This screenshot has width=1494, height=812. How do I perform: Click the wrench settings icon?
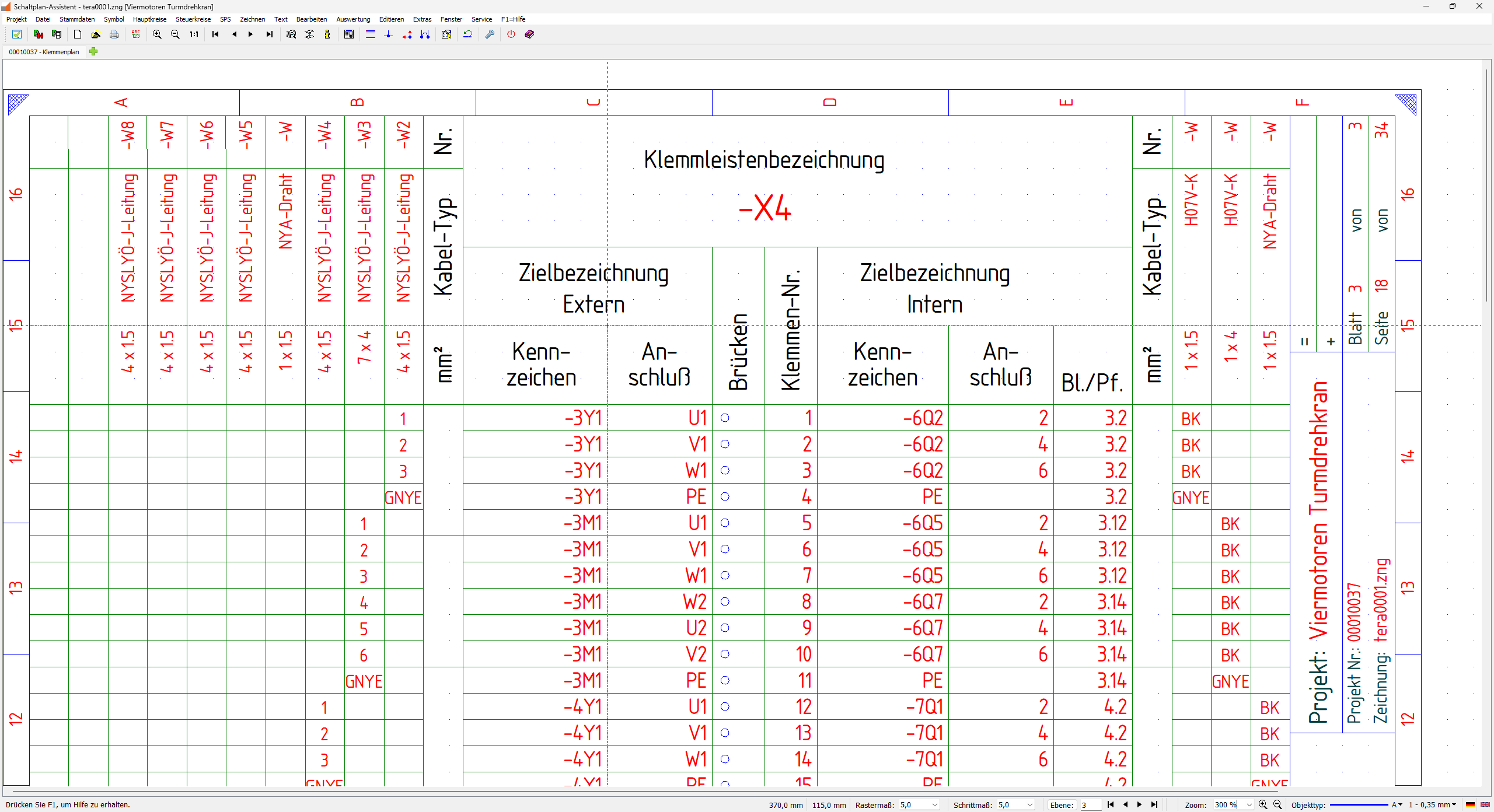[490, 34]
